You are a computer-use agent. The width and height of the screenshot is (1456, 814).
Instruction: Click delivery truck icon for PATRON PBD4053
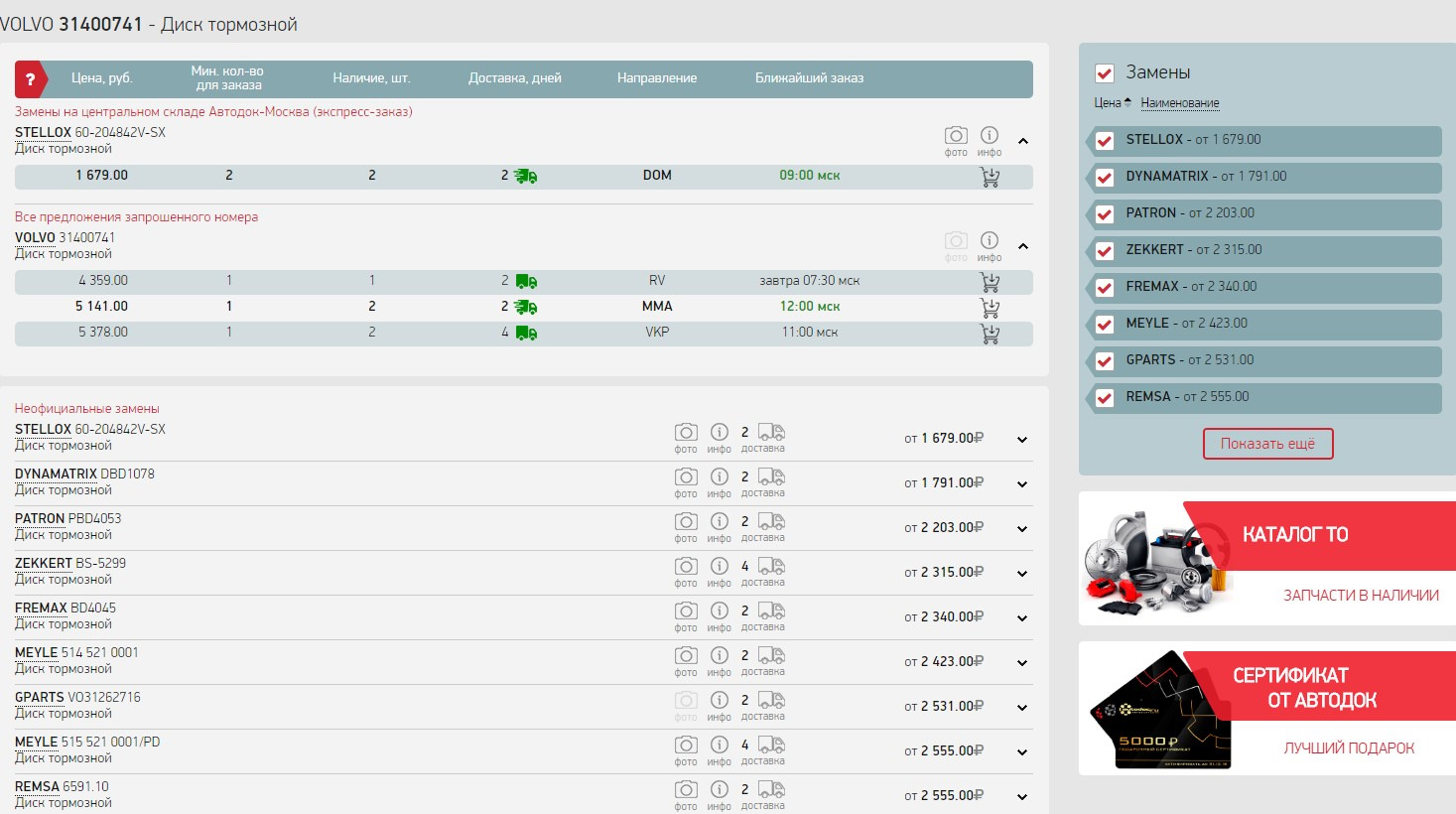click(x=771, y=521)
